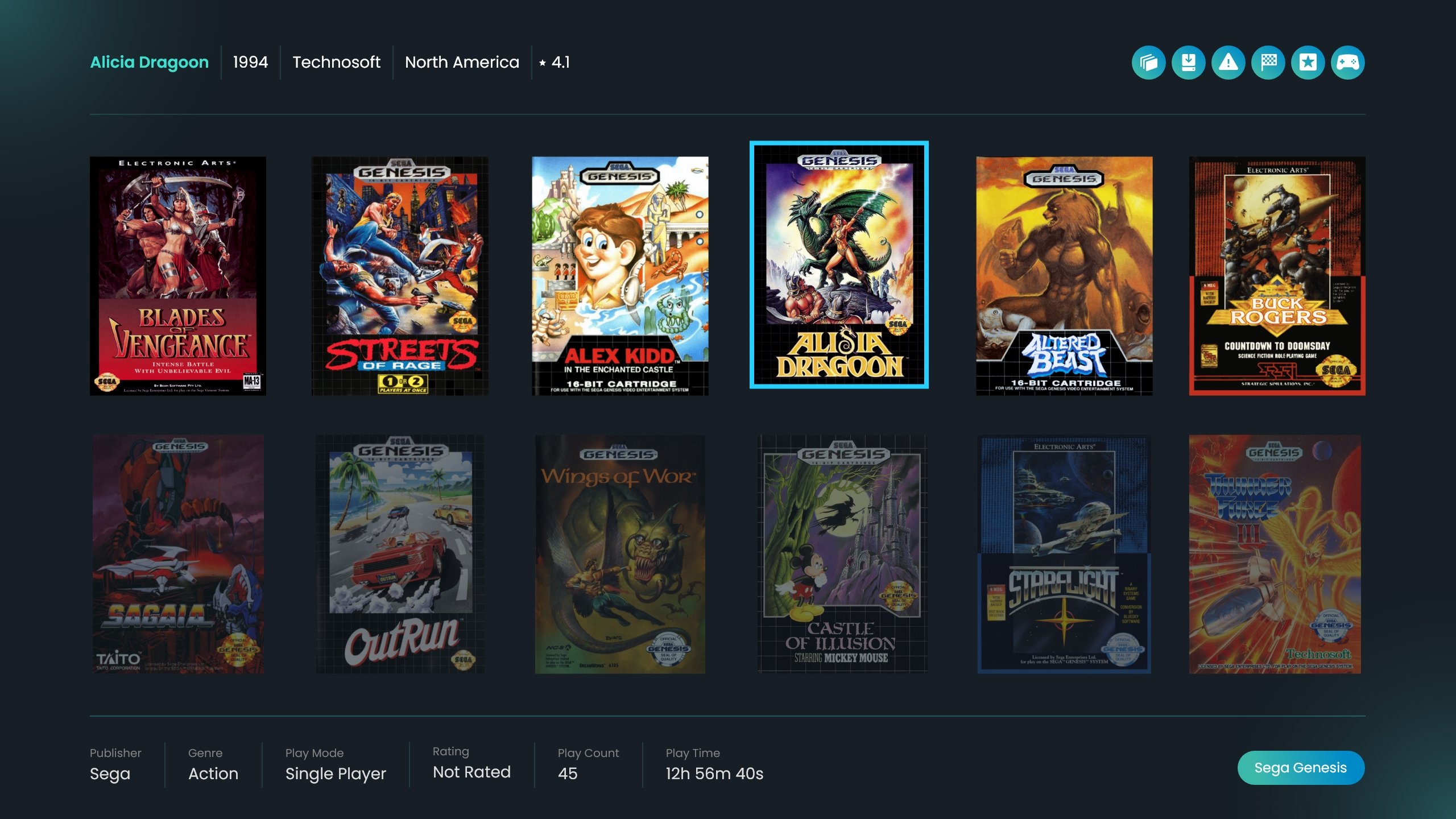
Task: Click the checkered flag icon
Action: (1268, 63)
